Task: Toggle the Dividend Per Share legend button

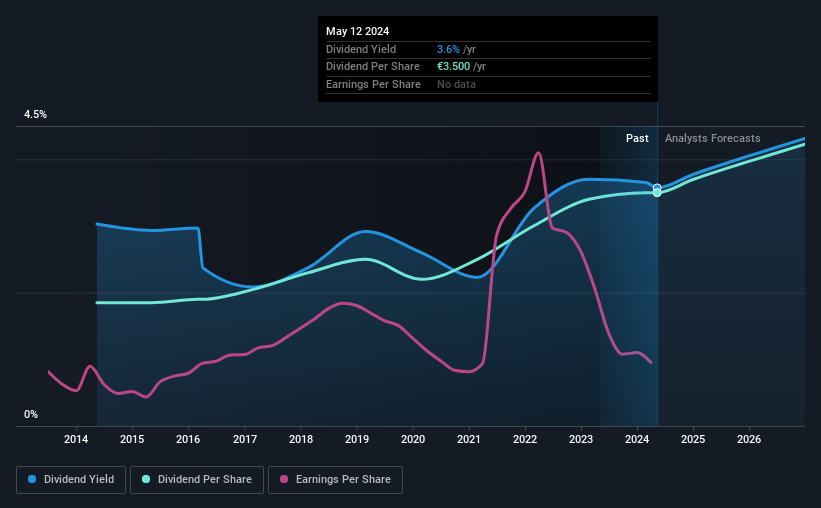Action: tap(197, 480)
